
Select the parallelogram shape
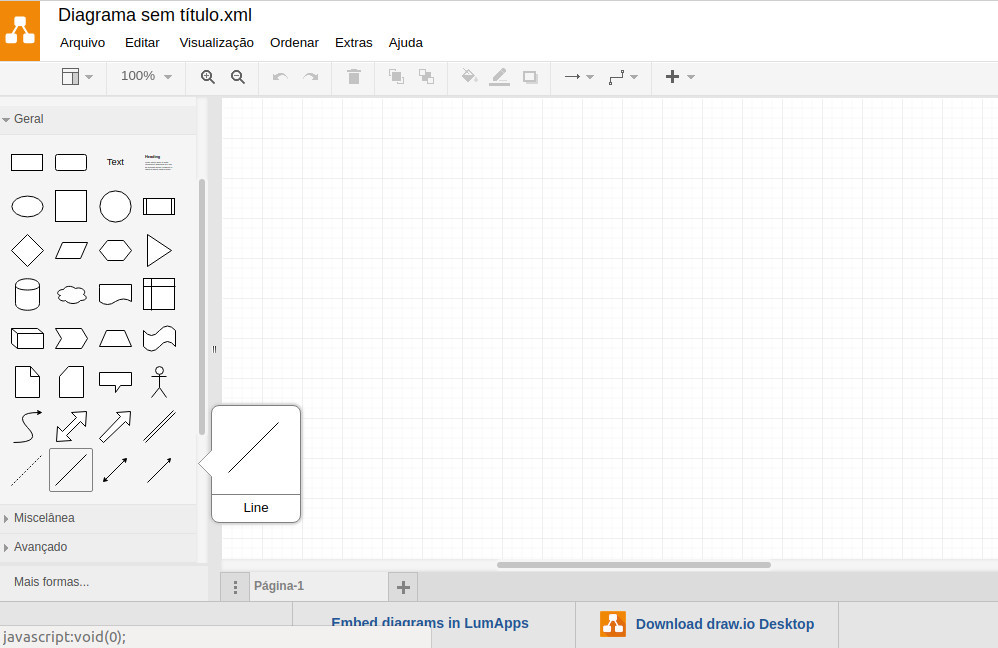71,250
